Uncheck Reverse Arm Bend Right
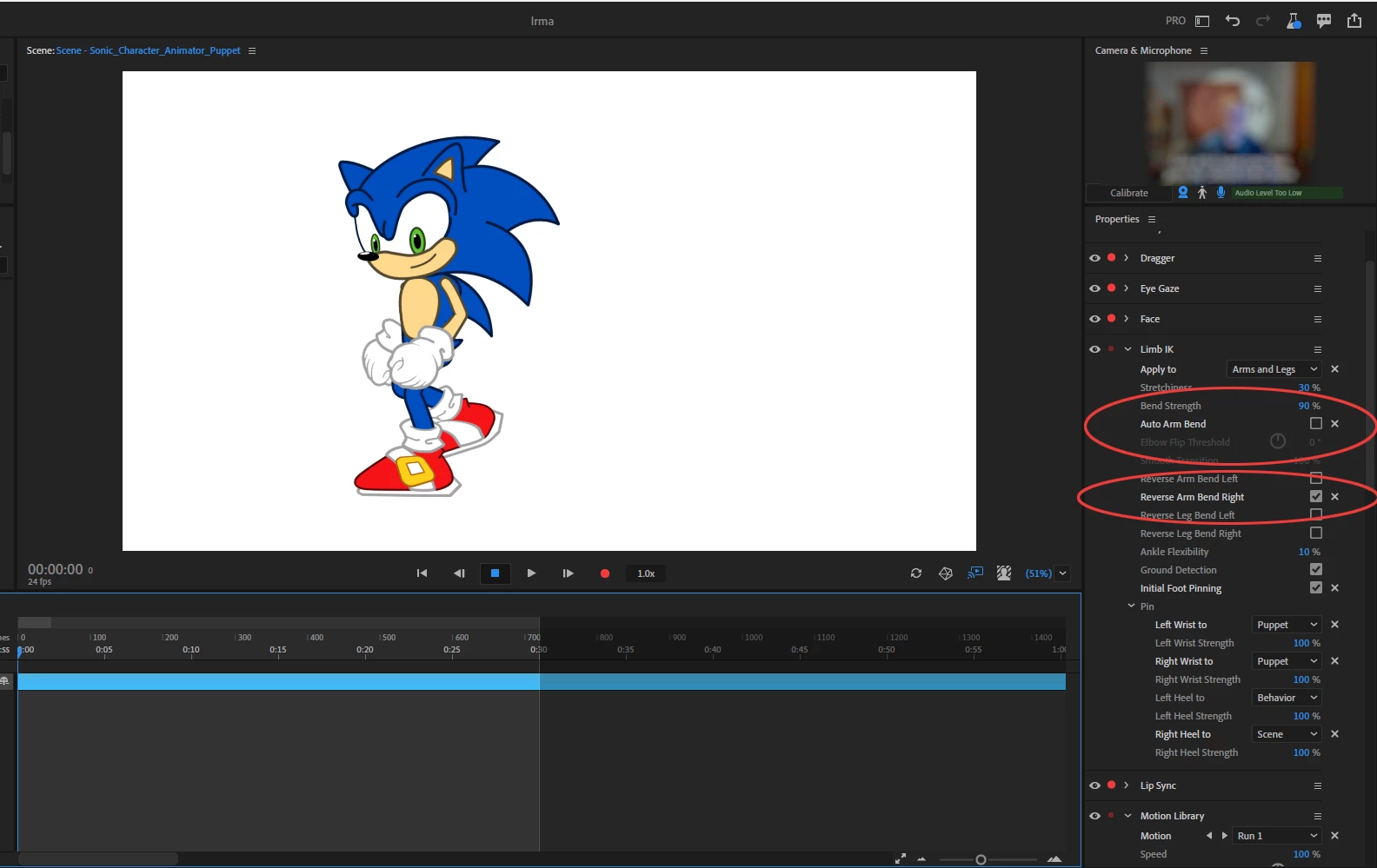 click(1316, 496)
